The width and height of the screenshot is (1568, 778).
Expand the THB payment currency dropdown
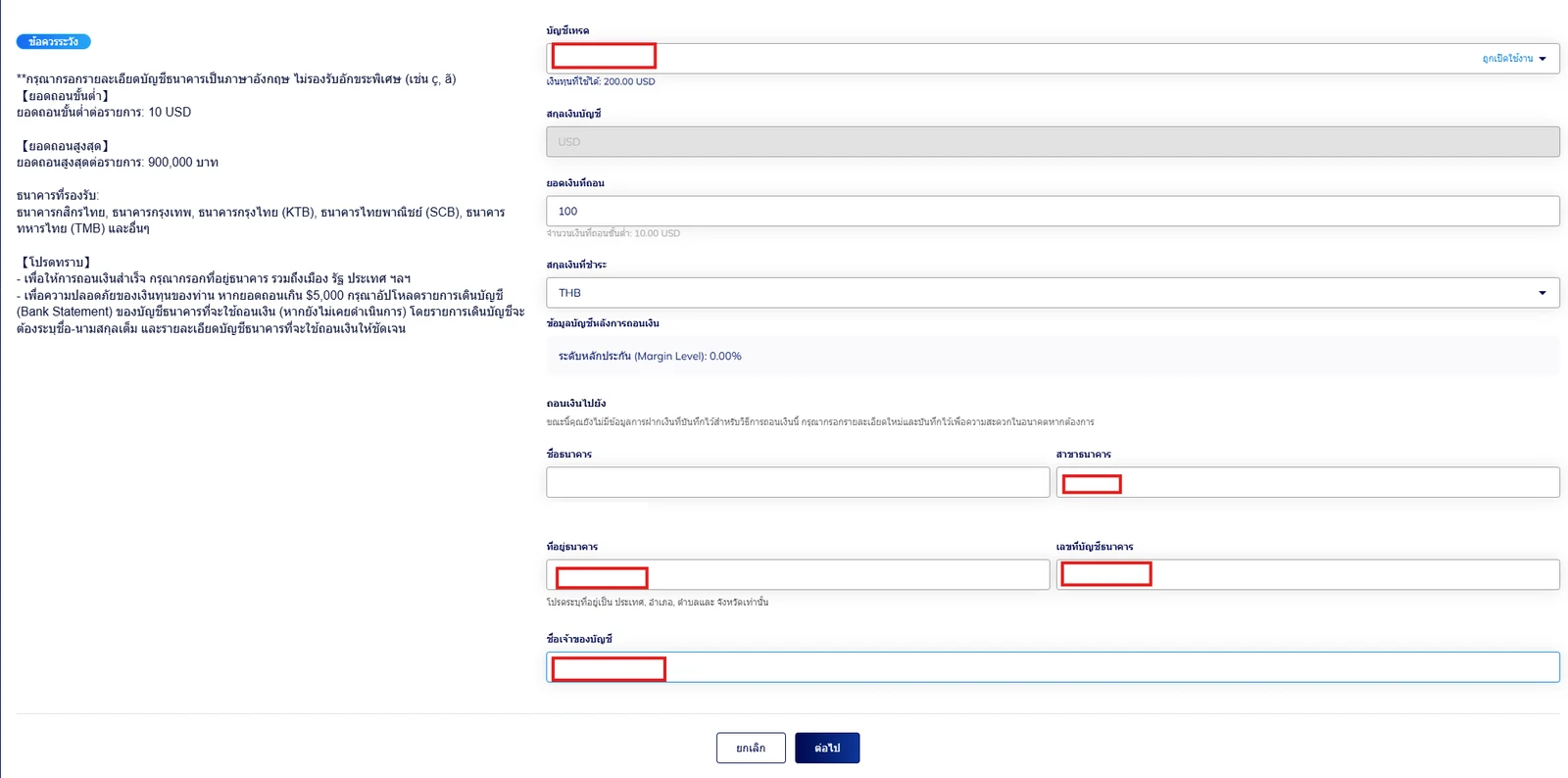click(x=1053, y=293)
